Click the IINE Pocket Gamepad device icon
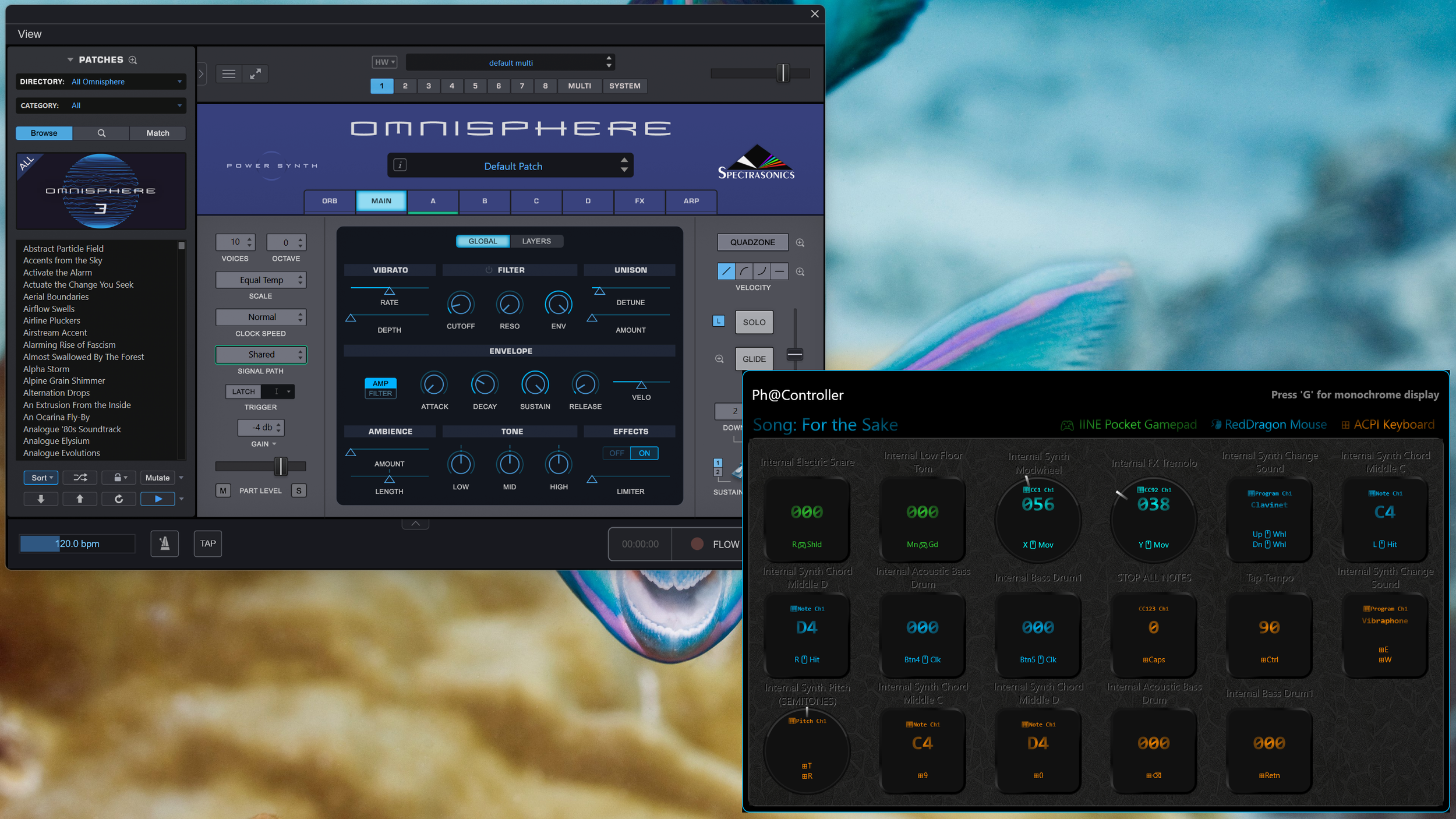 pyautogui.click(x=1067, y=425)
